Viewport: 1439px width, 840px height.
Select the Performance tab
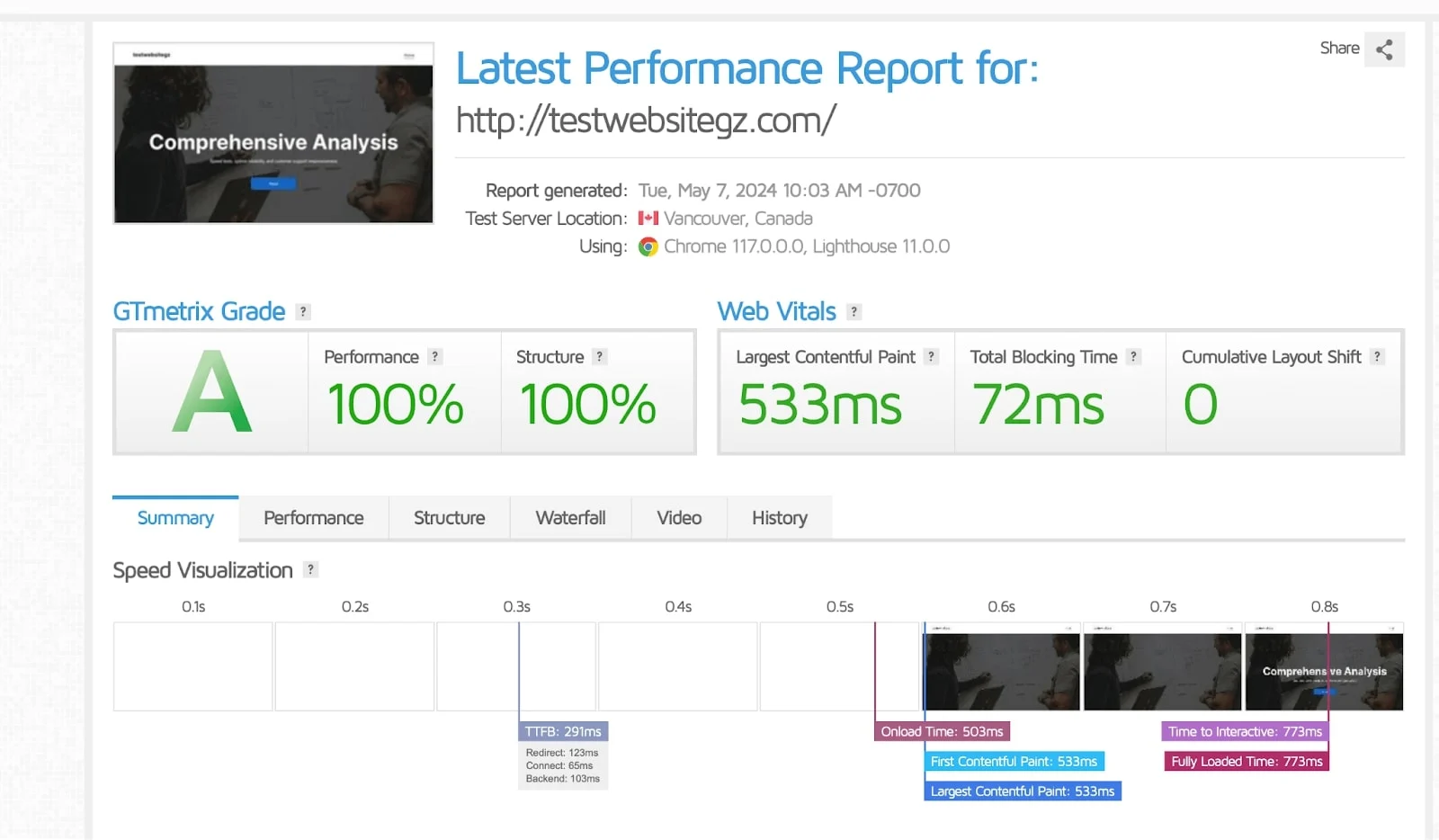[x=313, y=517]
